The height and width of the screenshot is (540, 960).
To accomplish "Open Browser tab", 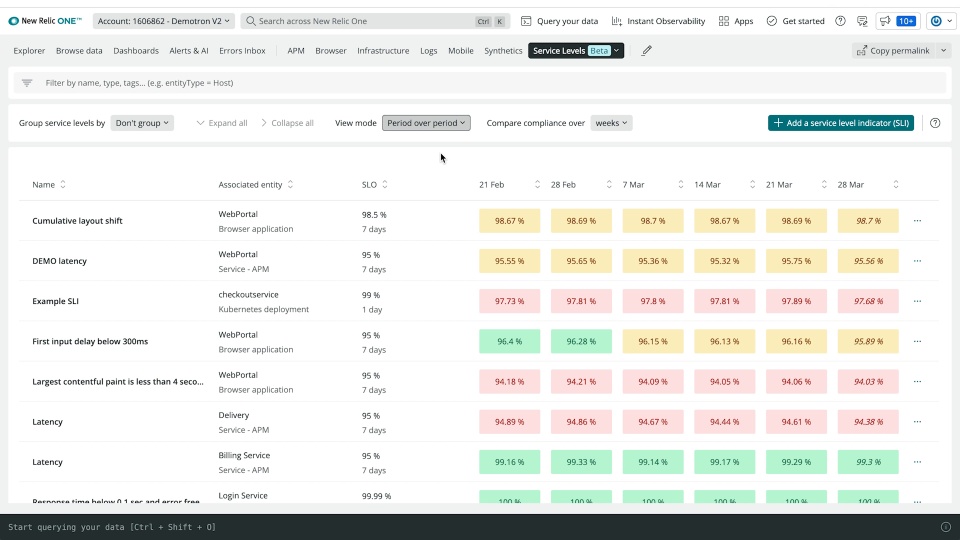I will [x=331, y=51].
